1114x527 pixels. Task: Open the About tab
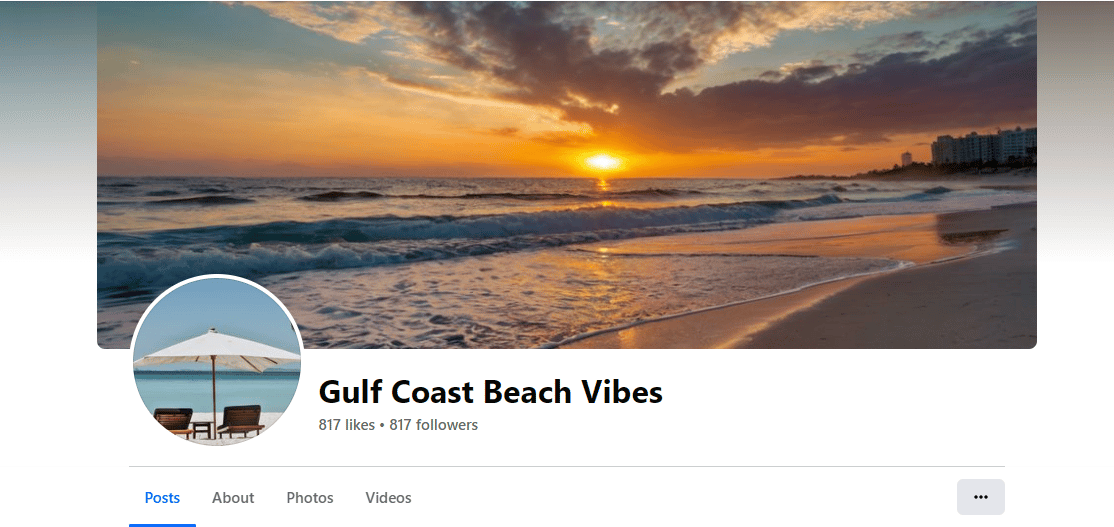click(x=233, y=498)
